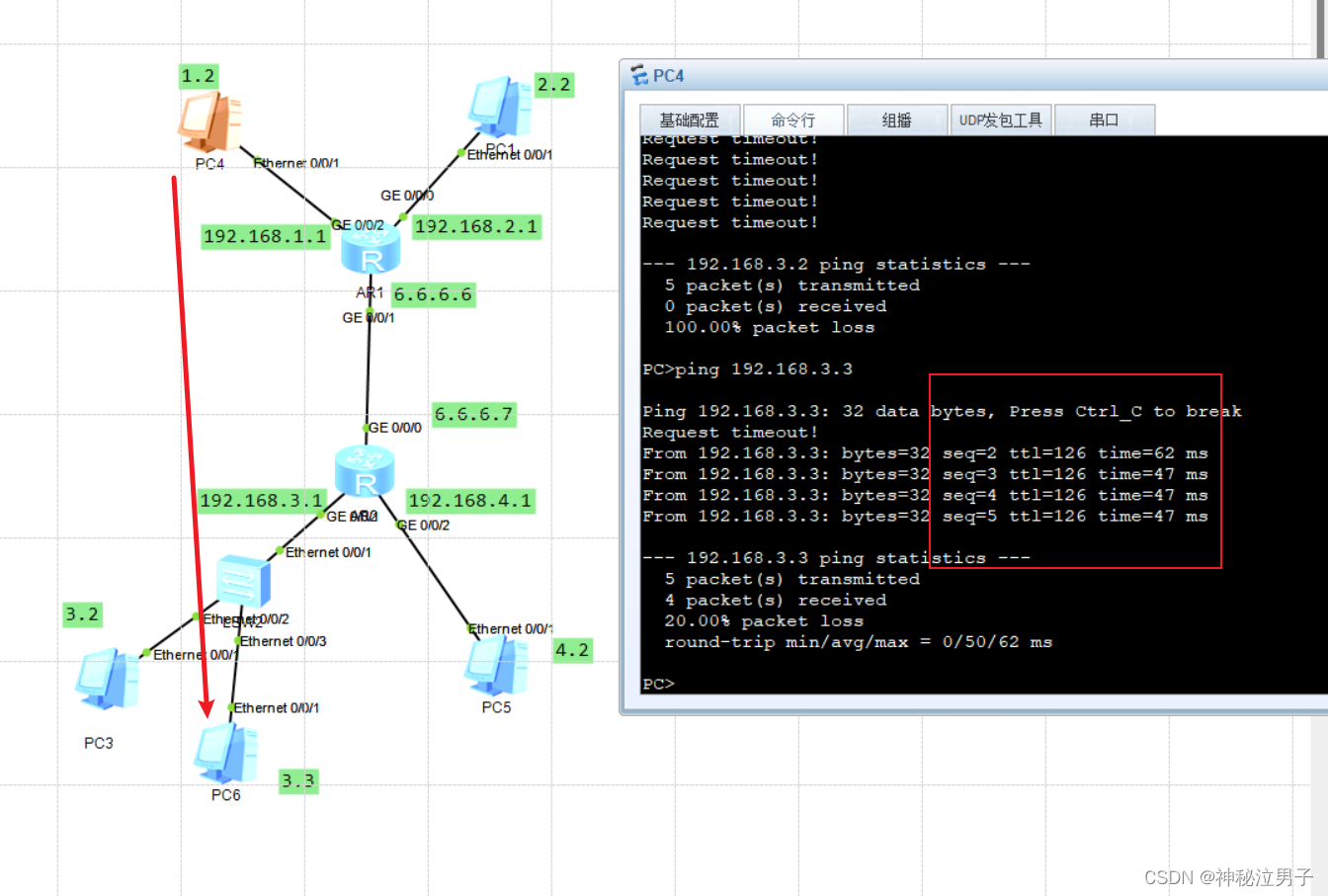Select the 192.168.1.1 green label
1328x896 pixels.
(x=264, y=237)
